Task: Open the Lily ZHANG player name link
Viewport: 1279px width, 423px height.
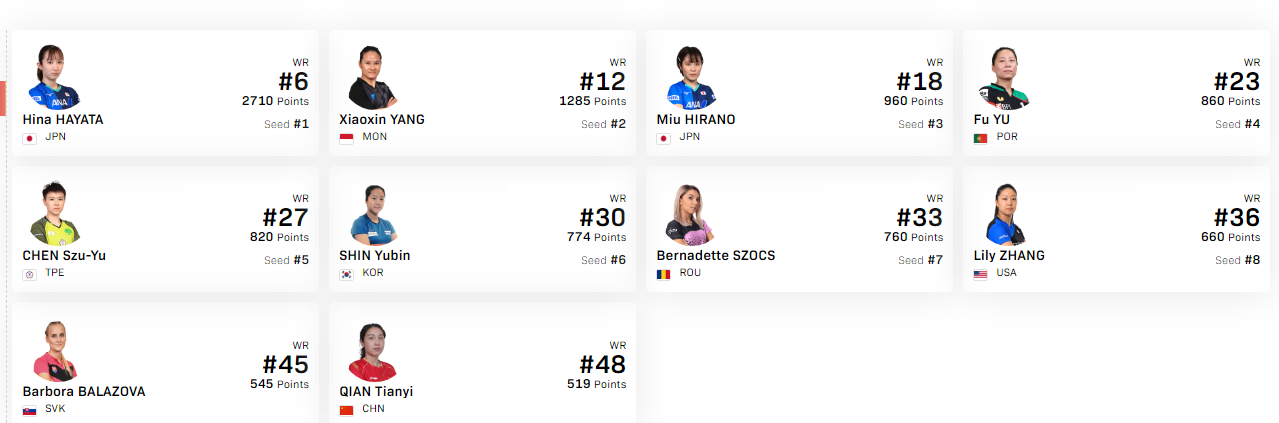Action: pyautogui.click(x=1009, y=255)
